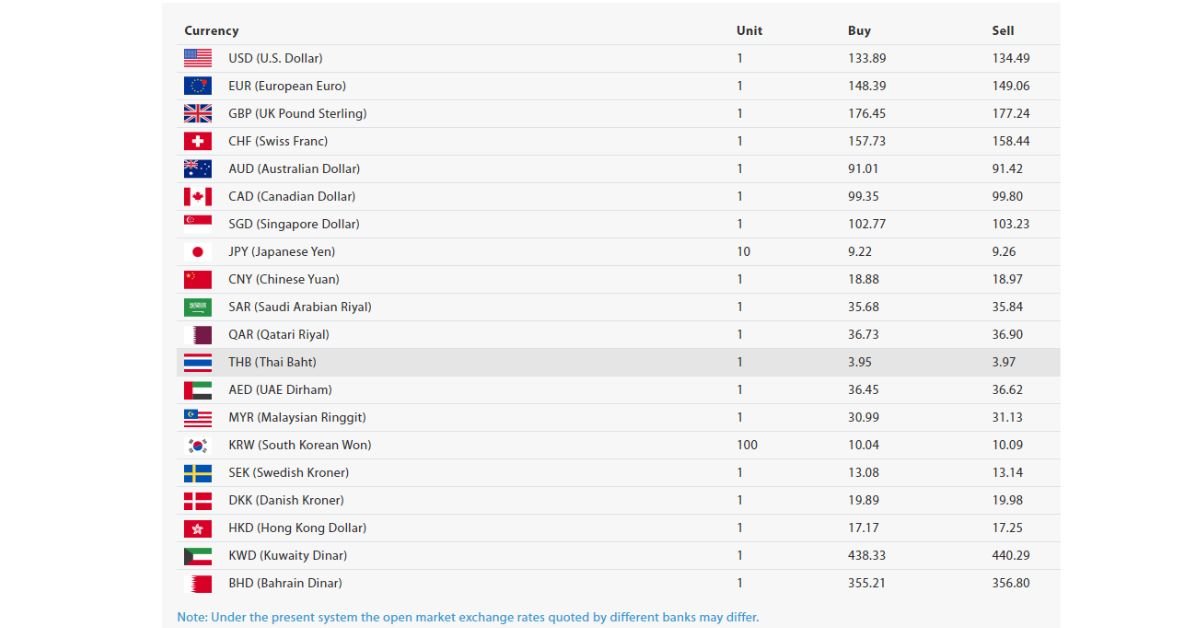Click the UK Union Jack flag
The image size is (1200, 628).
(197, 113)
